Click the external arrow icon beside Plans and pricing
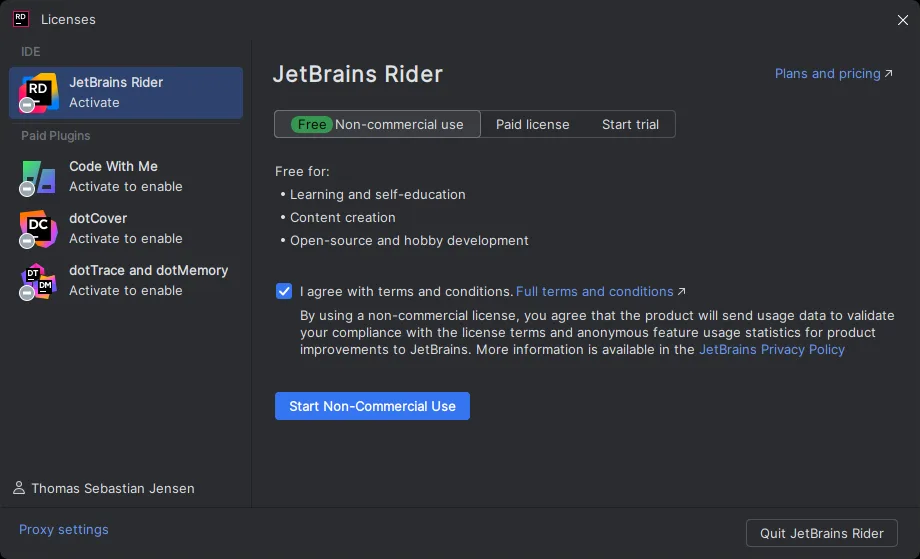The image size is (920, 559). [889, 74]
